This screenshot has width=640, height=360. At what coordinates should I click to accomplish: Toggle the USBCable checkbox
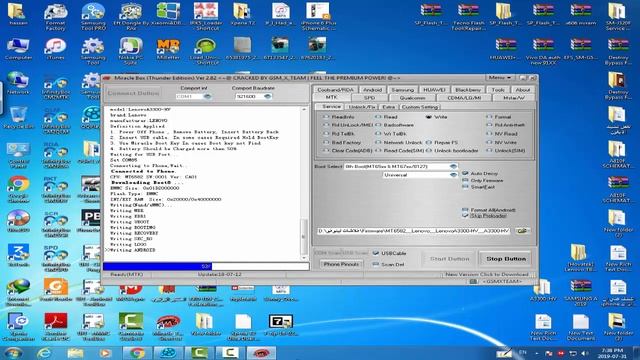[x=376, y=253]
